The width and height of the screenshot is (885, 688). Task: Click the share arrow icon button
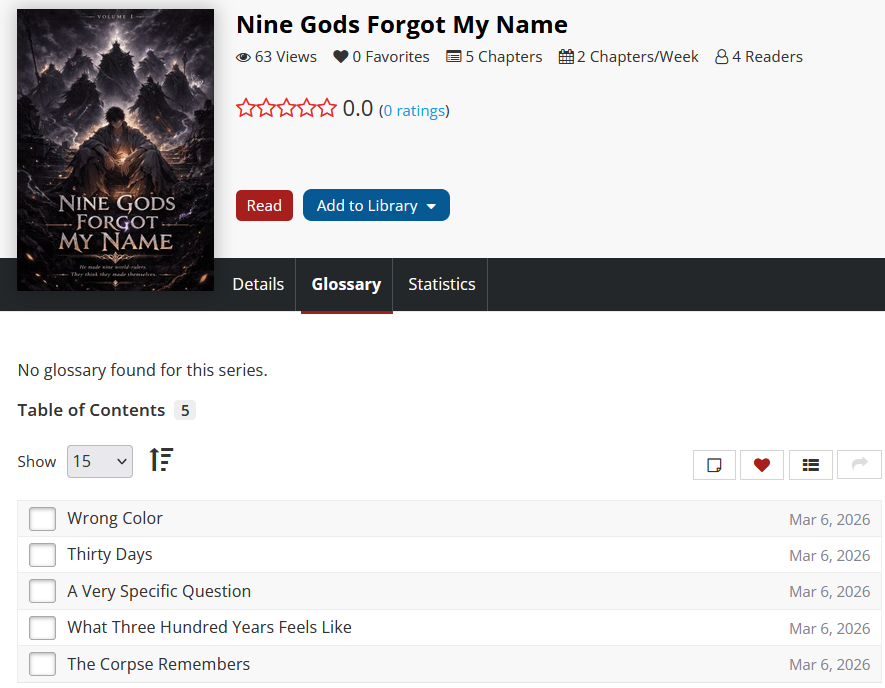[859, 465]
